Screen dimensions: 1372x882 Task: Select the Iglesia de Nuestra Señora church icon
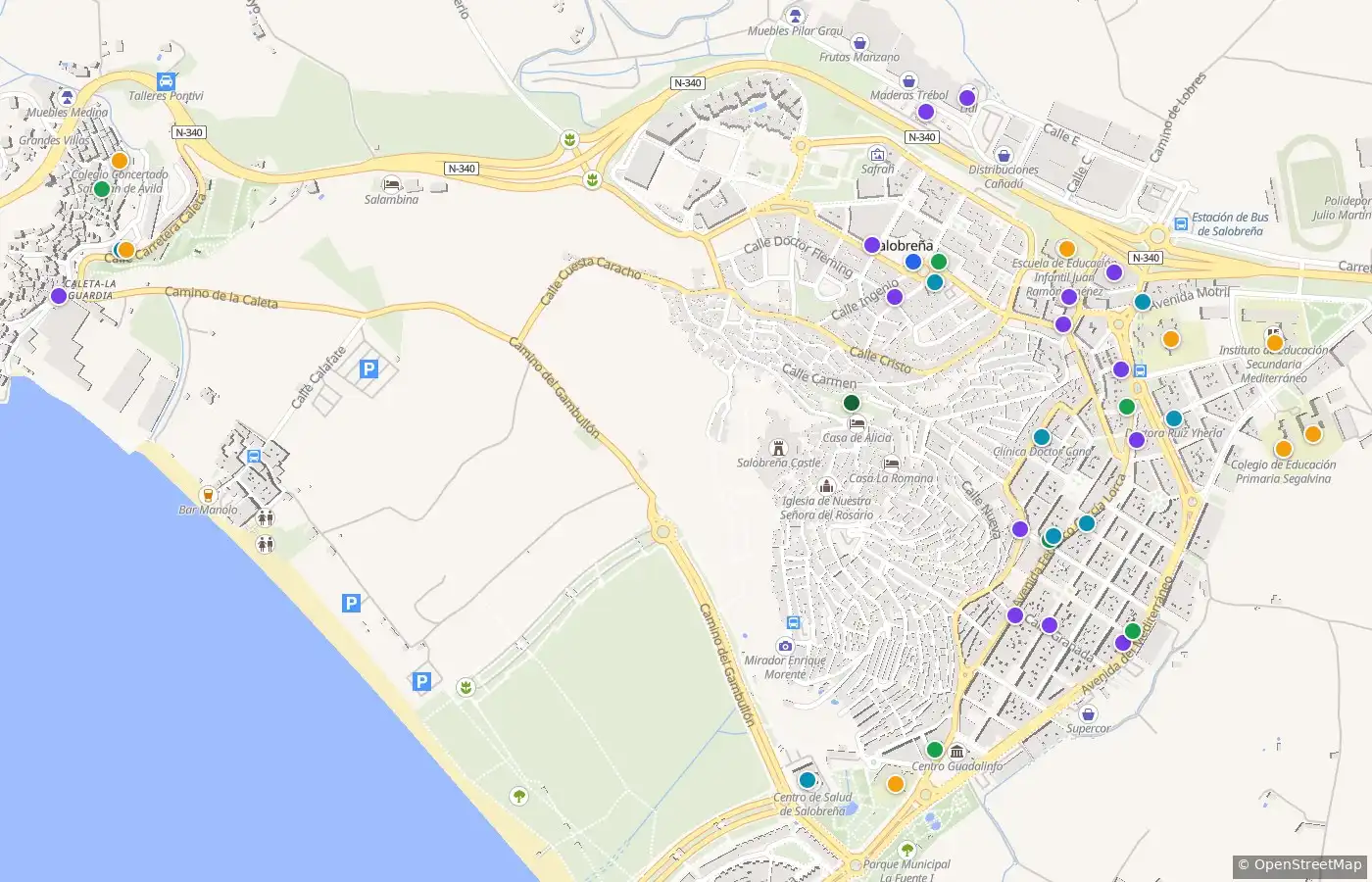click(826, 486)
